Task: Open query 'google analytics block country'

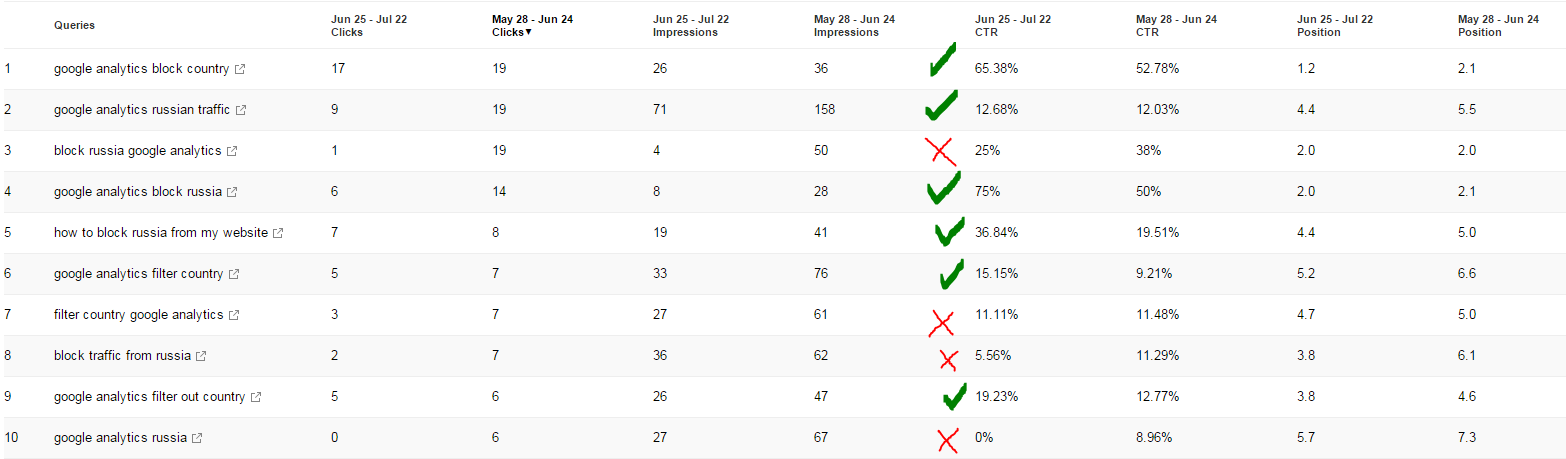Action: [142, 69]
